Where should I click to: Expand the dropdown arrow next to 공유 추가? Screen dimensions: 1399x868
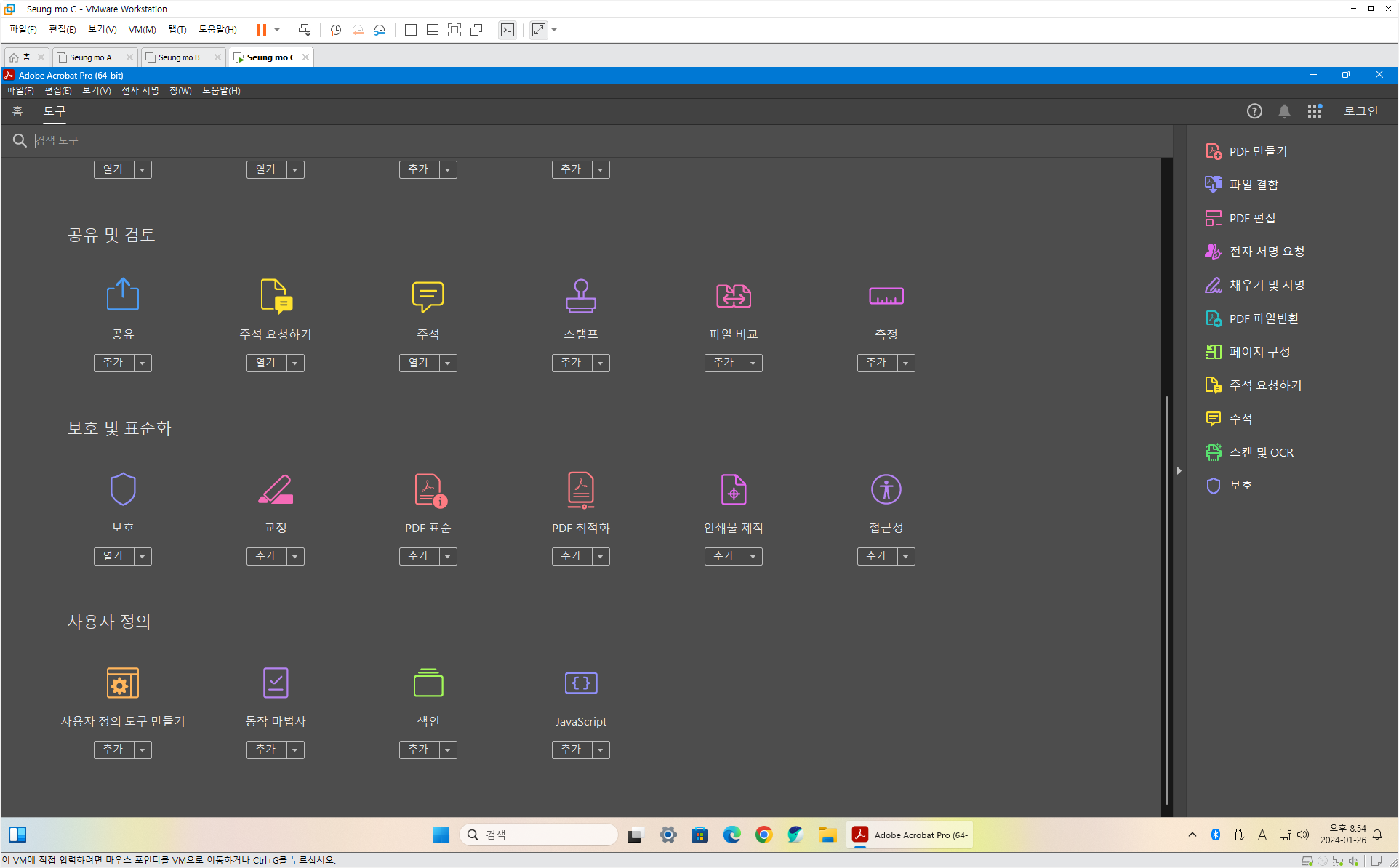pyautogui.click(x=143, y=363)
